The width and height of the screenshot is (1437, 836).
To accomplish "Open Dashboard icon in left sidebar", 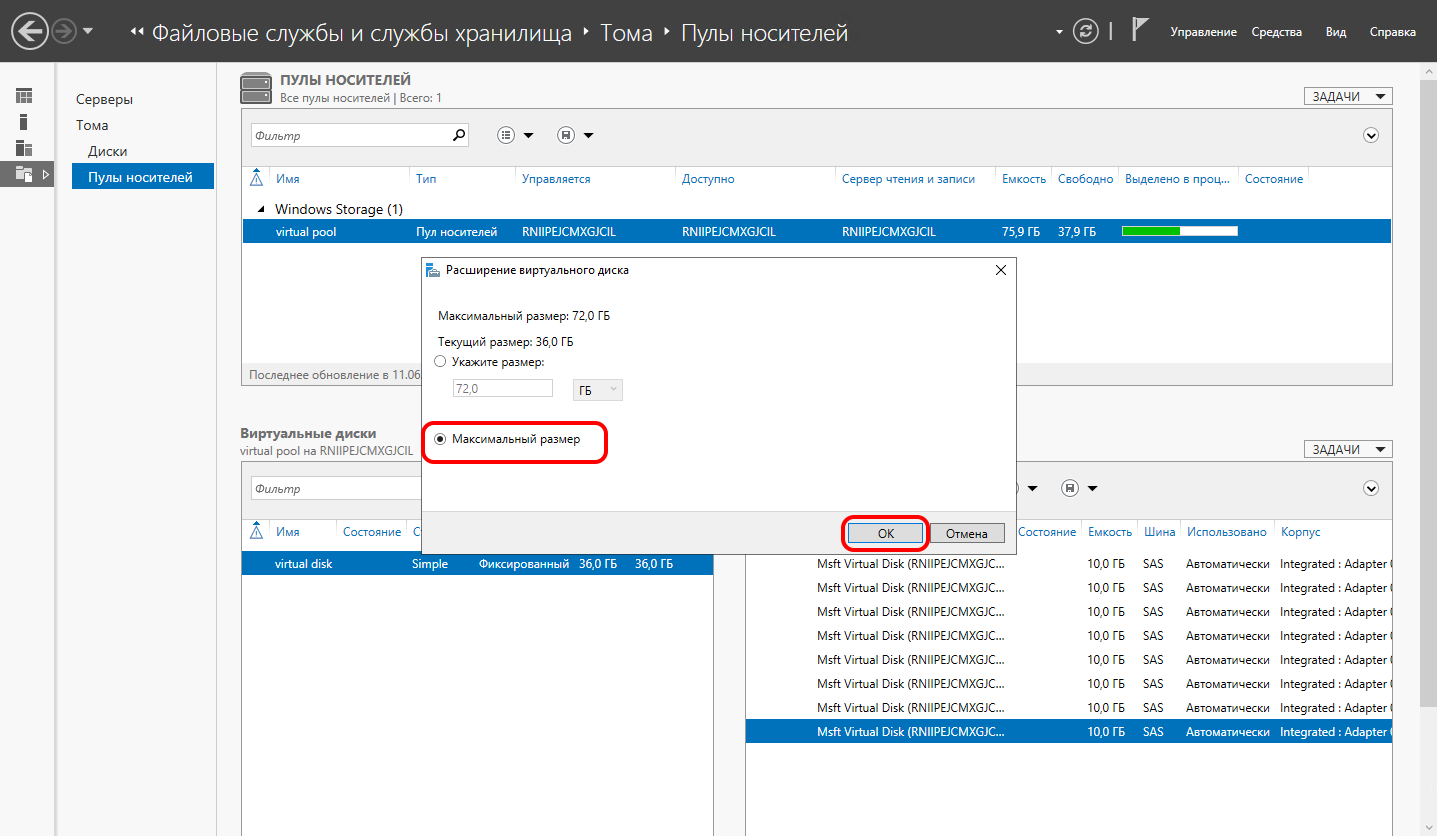I will coord(24,96).
